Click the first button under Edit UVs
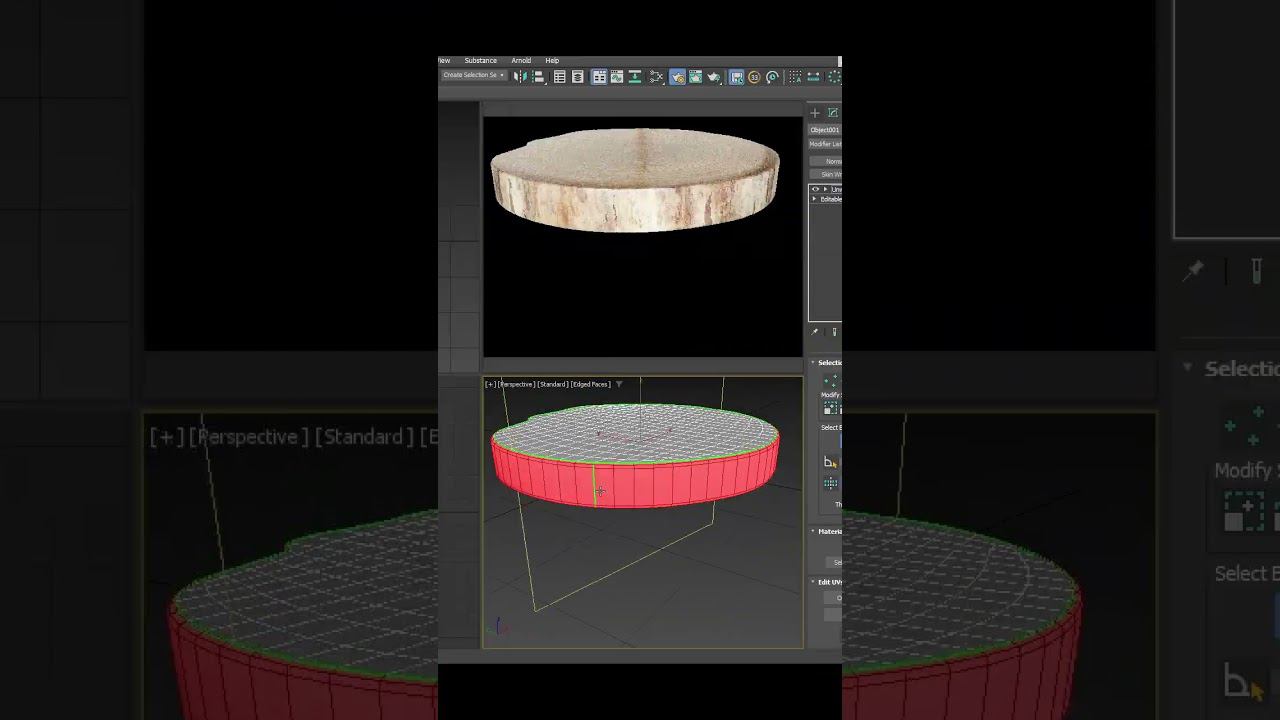Screen dimensions: 1280x720 (833, 598)
